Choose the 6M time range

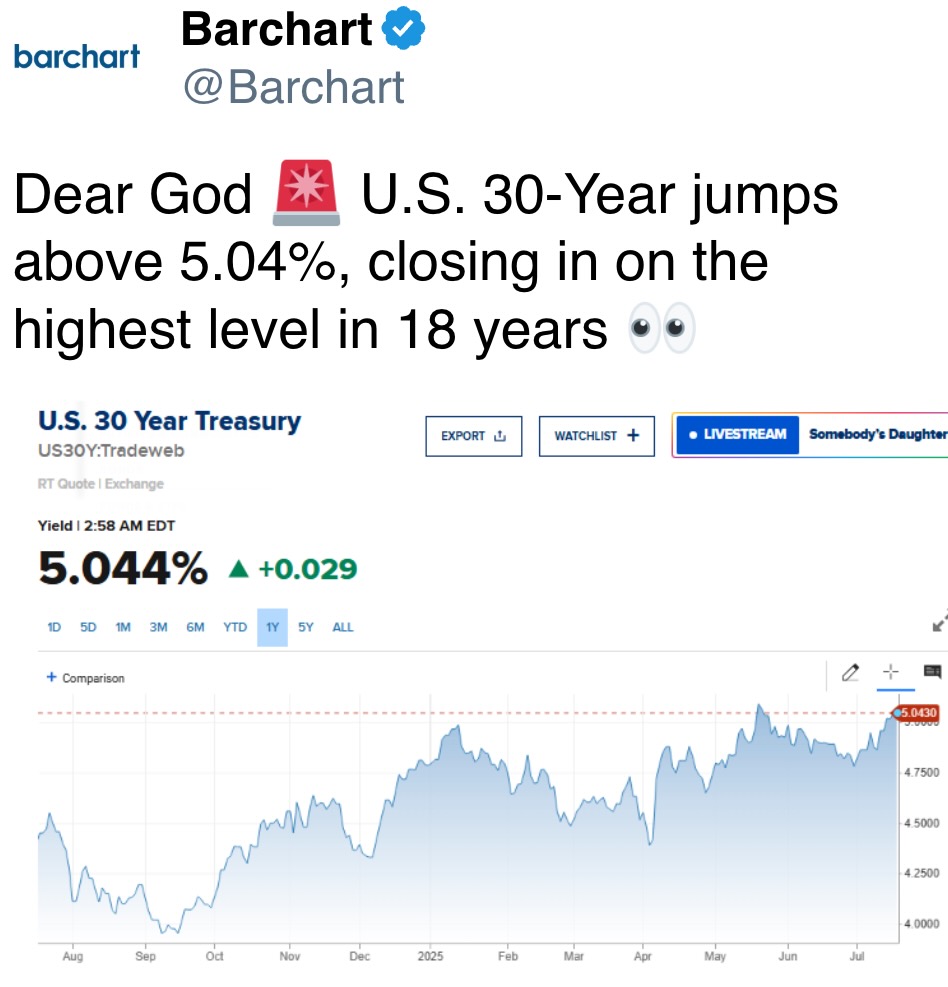pos(195,627)
